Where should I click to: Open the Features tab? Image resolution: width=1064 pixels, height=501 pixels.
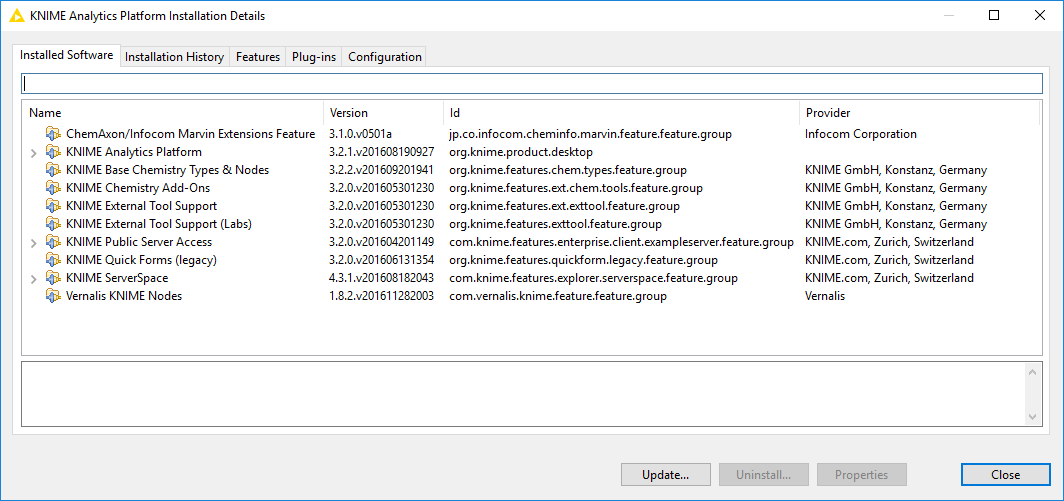pos(258,57)
